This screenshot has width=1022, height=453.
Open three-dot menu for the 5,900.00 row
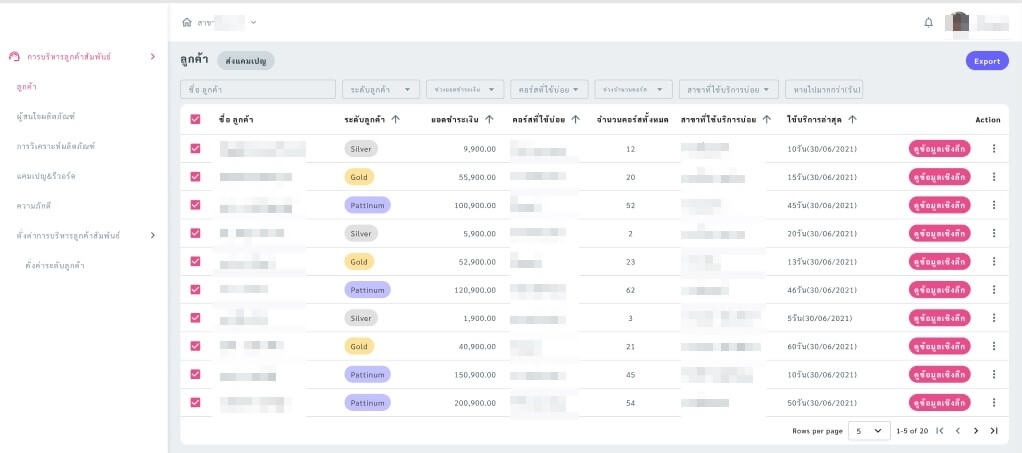tap(994, 233)
